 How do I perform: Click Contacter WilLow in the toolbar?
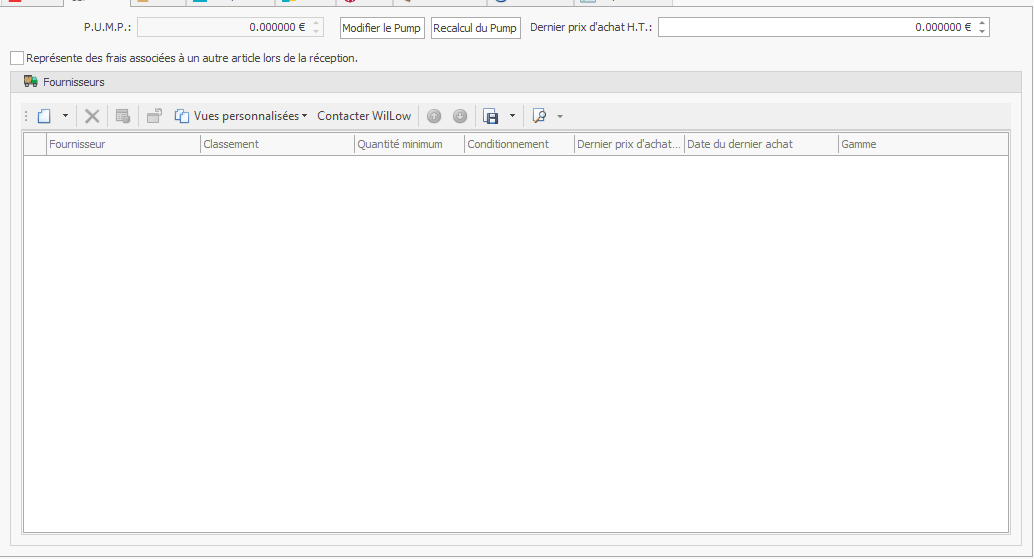(x=364, y=116)
